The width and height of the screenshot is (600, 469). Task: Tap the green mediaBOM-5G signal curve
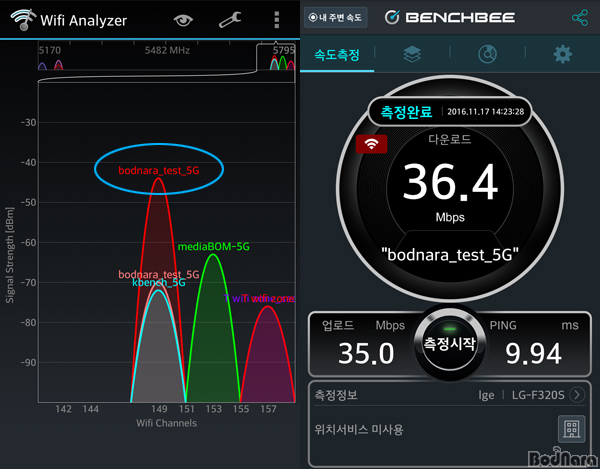point(213,329)
